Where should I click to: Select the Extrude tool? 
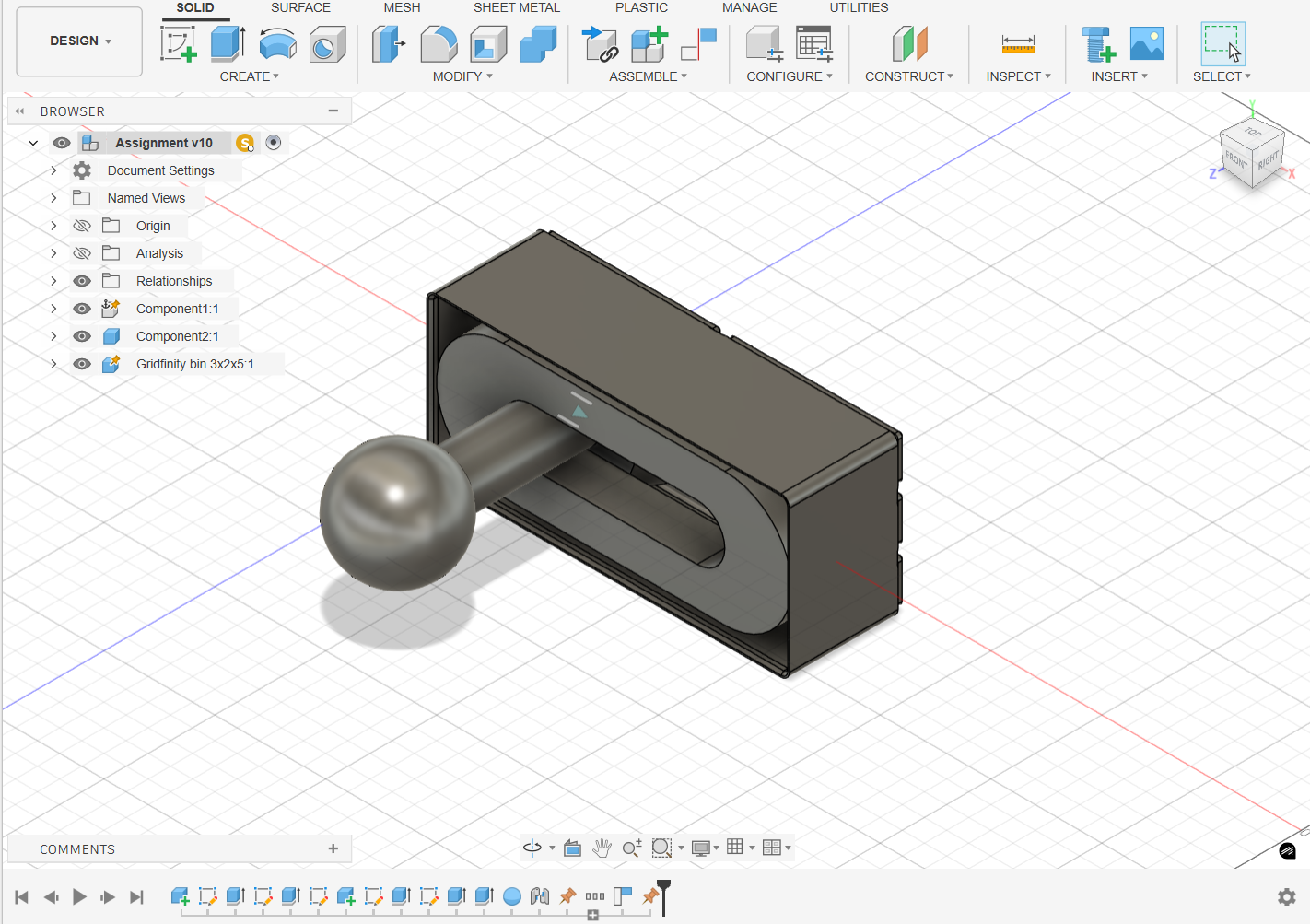(228, 43)
